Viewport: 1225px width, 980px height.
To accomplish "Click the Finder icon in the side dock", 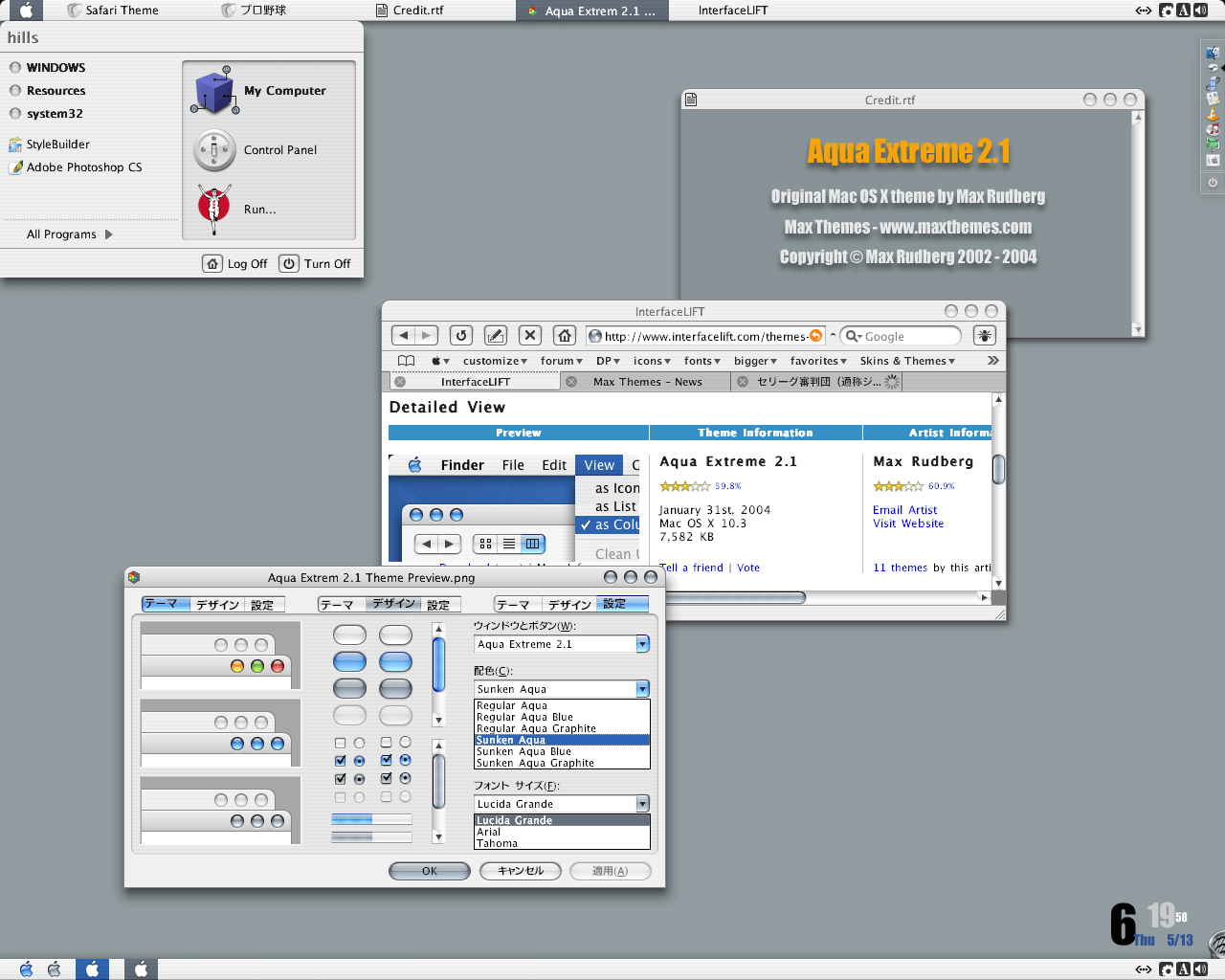I will (x=1213, y=53).
